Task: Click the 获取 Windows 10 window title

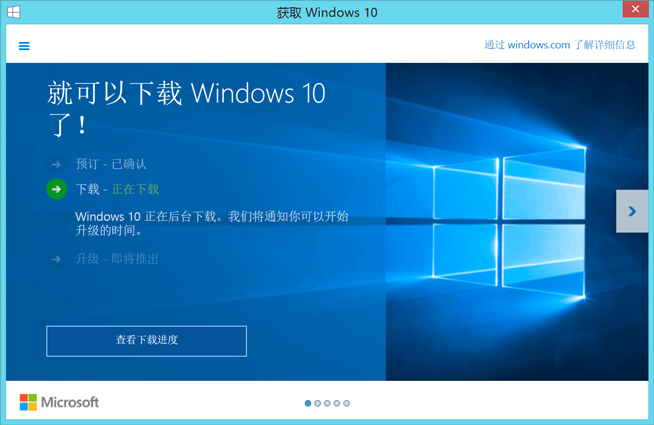Action: [x=327, y=13]
